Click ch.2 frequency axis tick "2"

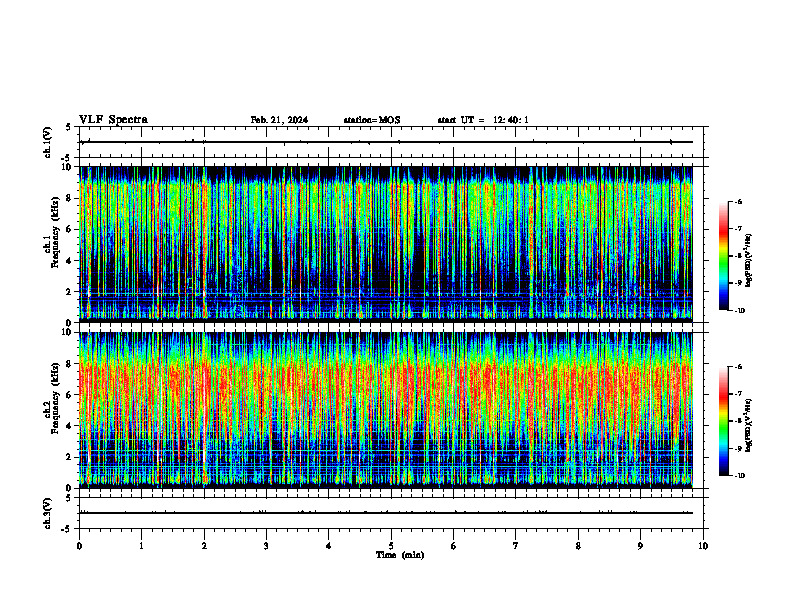click(69, 457)
